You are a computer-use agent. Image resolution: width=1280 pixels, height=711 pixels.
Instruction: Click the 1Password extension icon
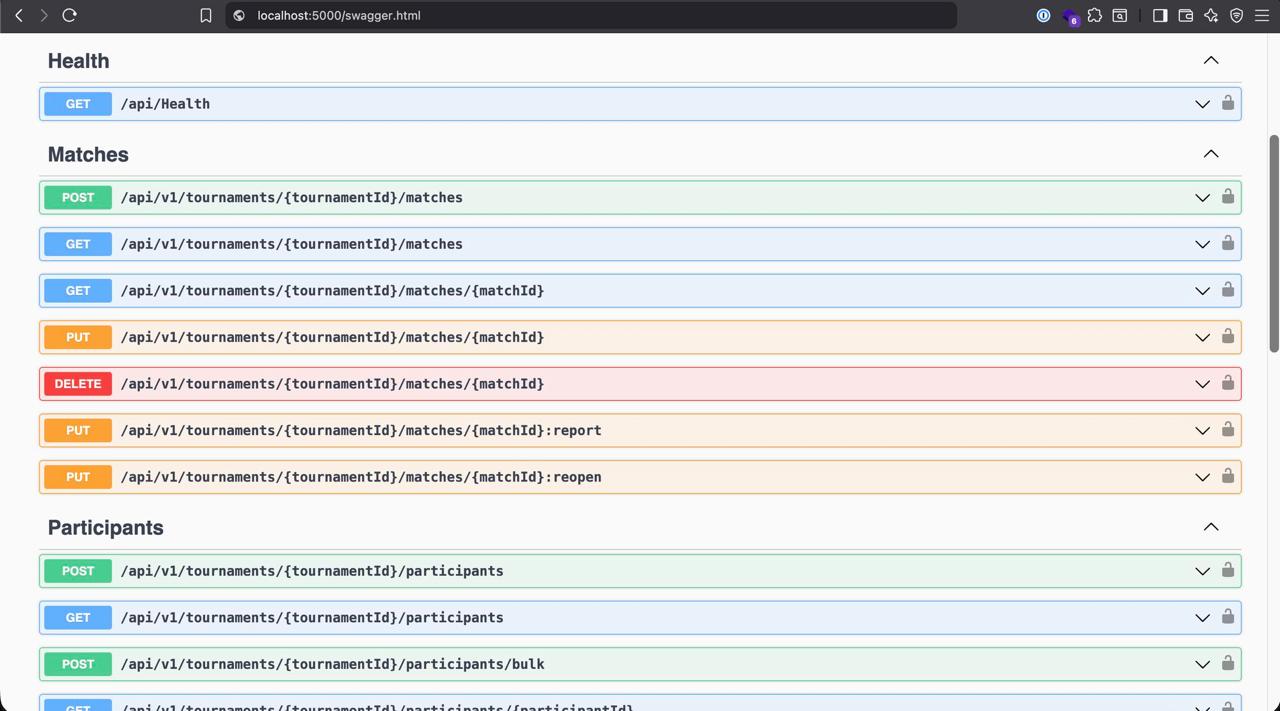pyautogui.click(x=1043, y=15)
